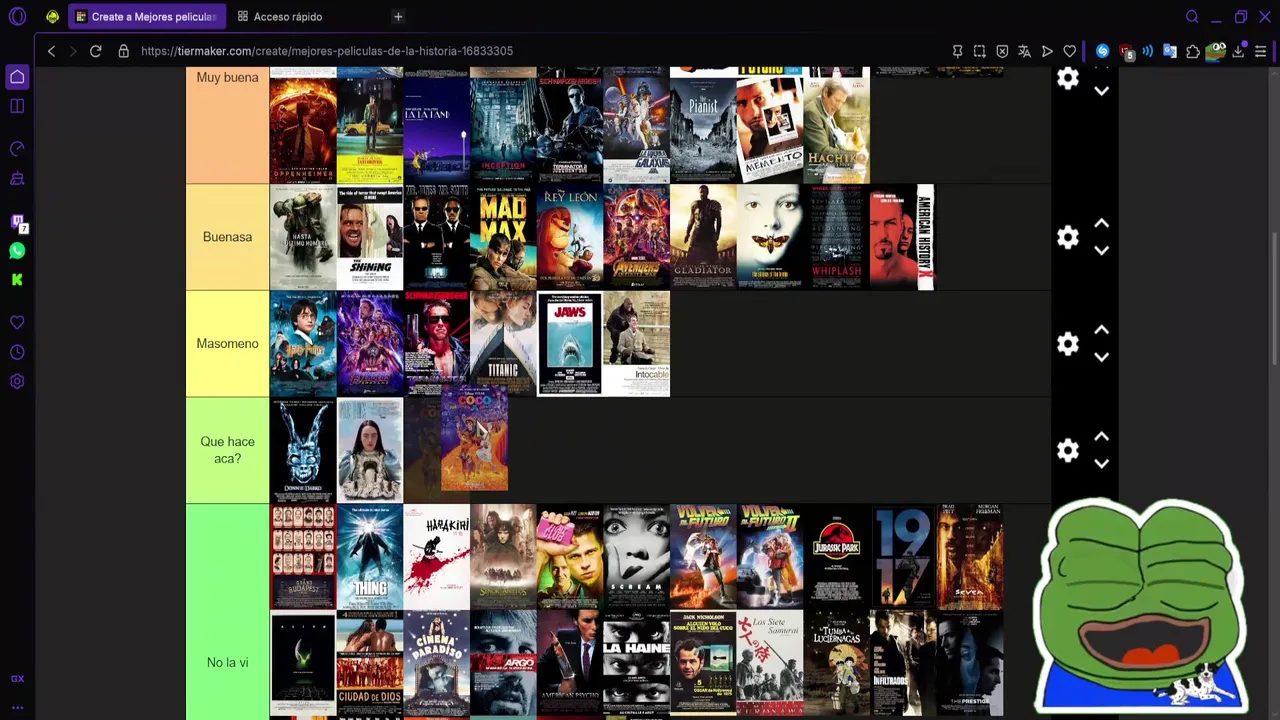Open settings gear for Muy buena row
The width and height of the screenshot is (1280, 720).
(x=1068, y=78)
